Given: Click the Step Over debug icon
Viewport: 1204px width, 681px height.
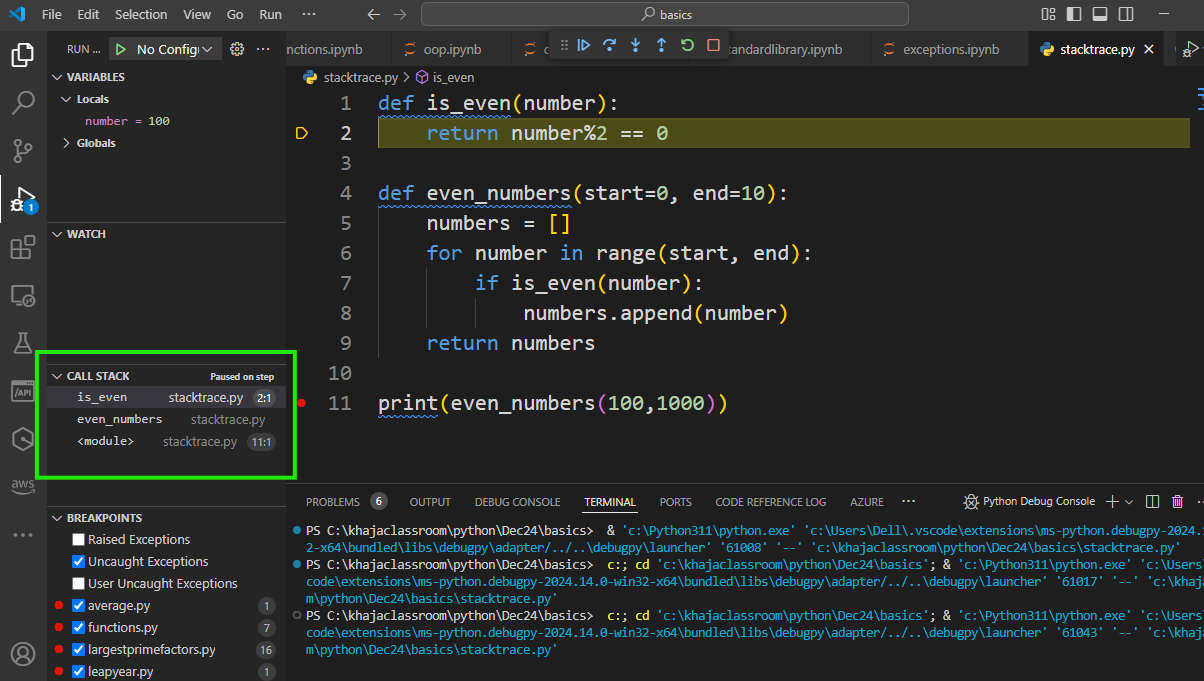Looking at the screenshot, I should click(608, 43).
